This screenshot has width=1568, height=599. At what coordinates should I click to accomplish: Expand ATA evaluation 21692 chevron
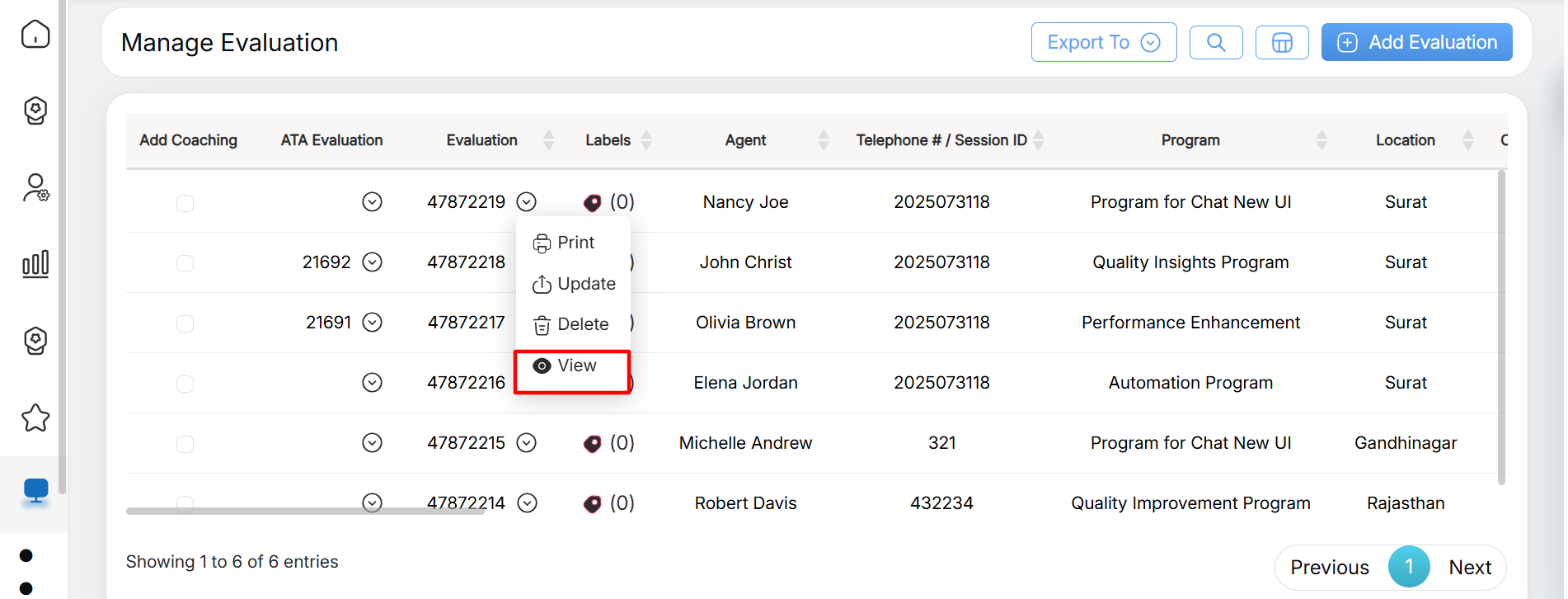coord(373,262)
